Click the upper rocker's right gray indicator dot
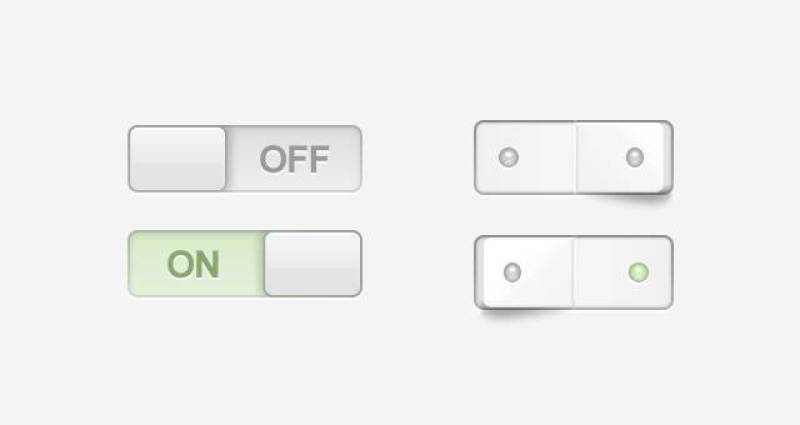Viewport: 800px width, 425px height. point(634,157)
